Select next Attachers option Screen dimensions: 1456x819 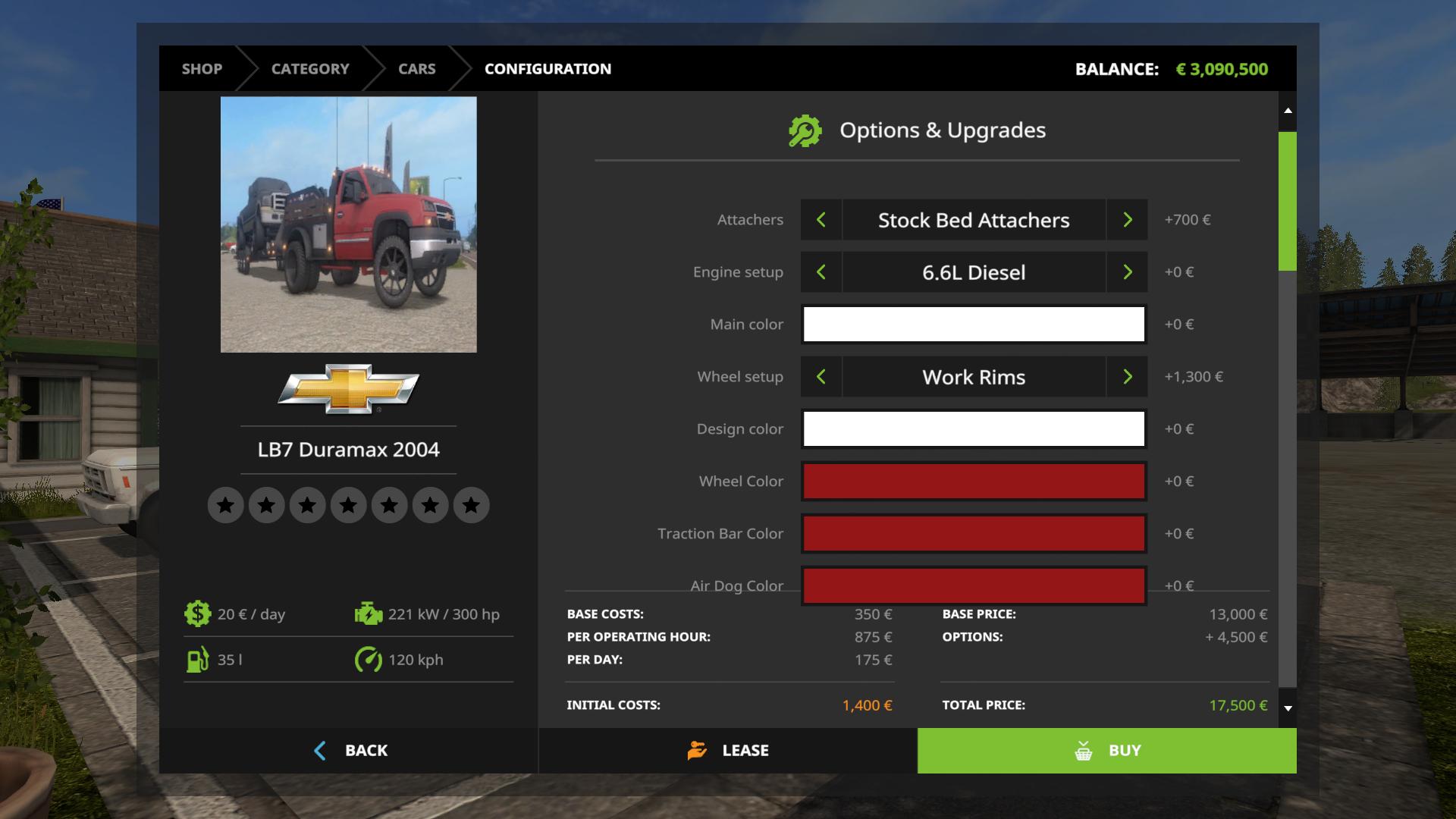(1127, 220)
